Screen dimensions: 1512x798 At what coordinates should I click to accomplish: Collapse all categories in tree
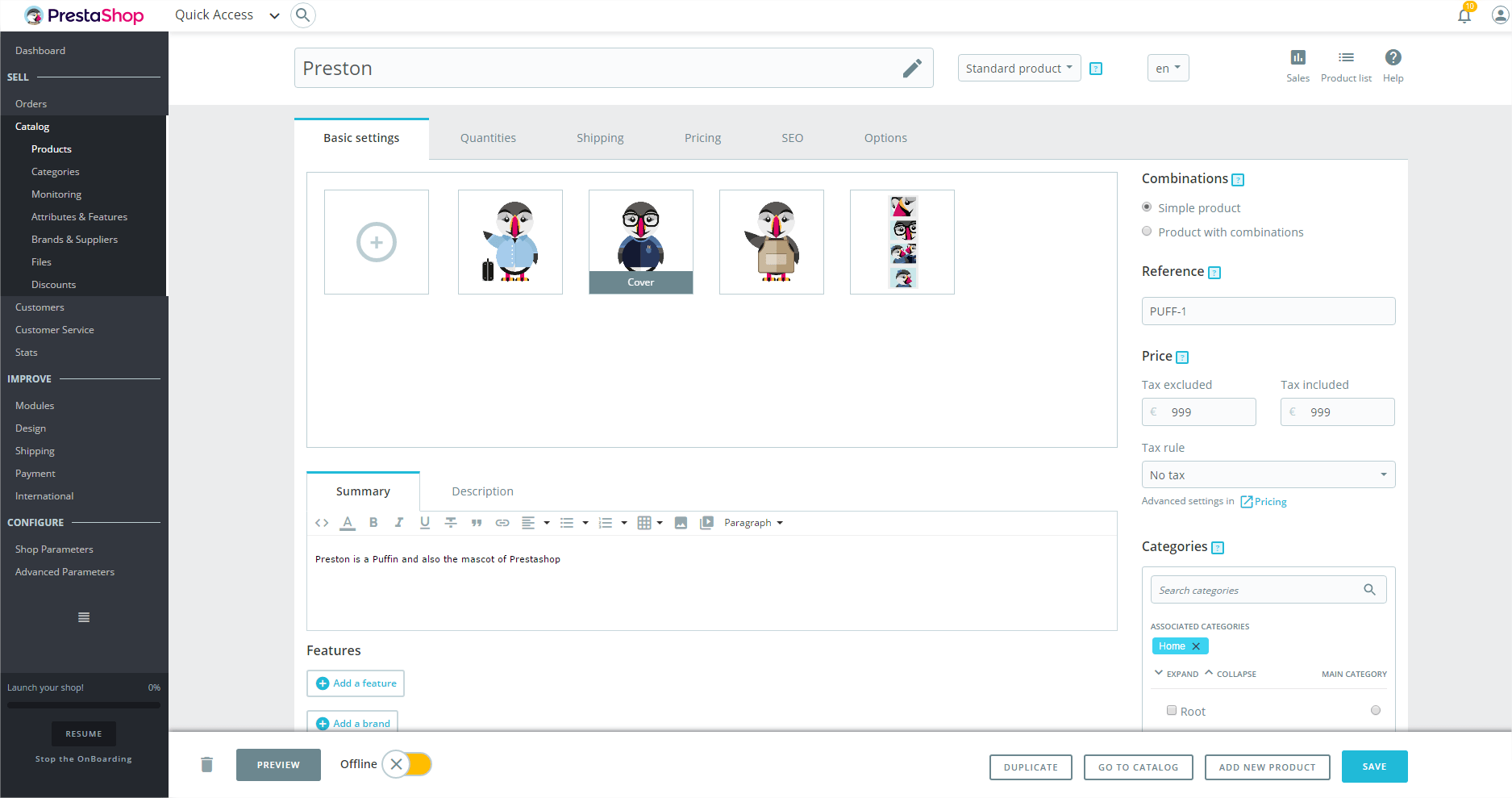(x=1231, y=674)
